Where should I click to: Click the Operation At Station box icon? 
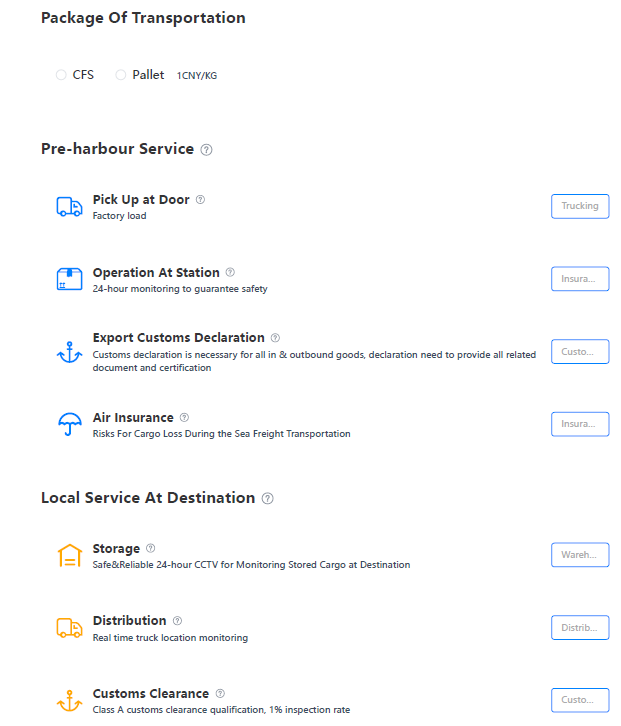click(69, 279)
